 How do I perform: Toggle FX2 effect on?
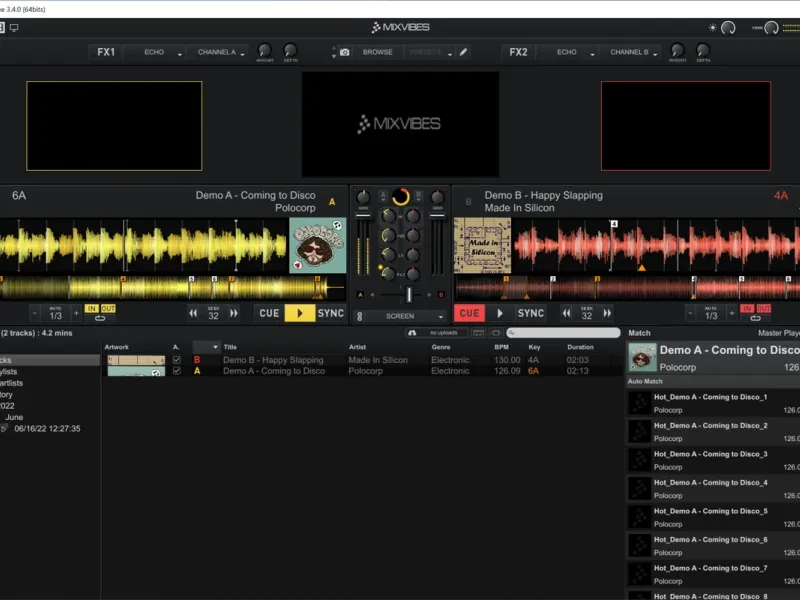point(518,52)
